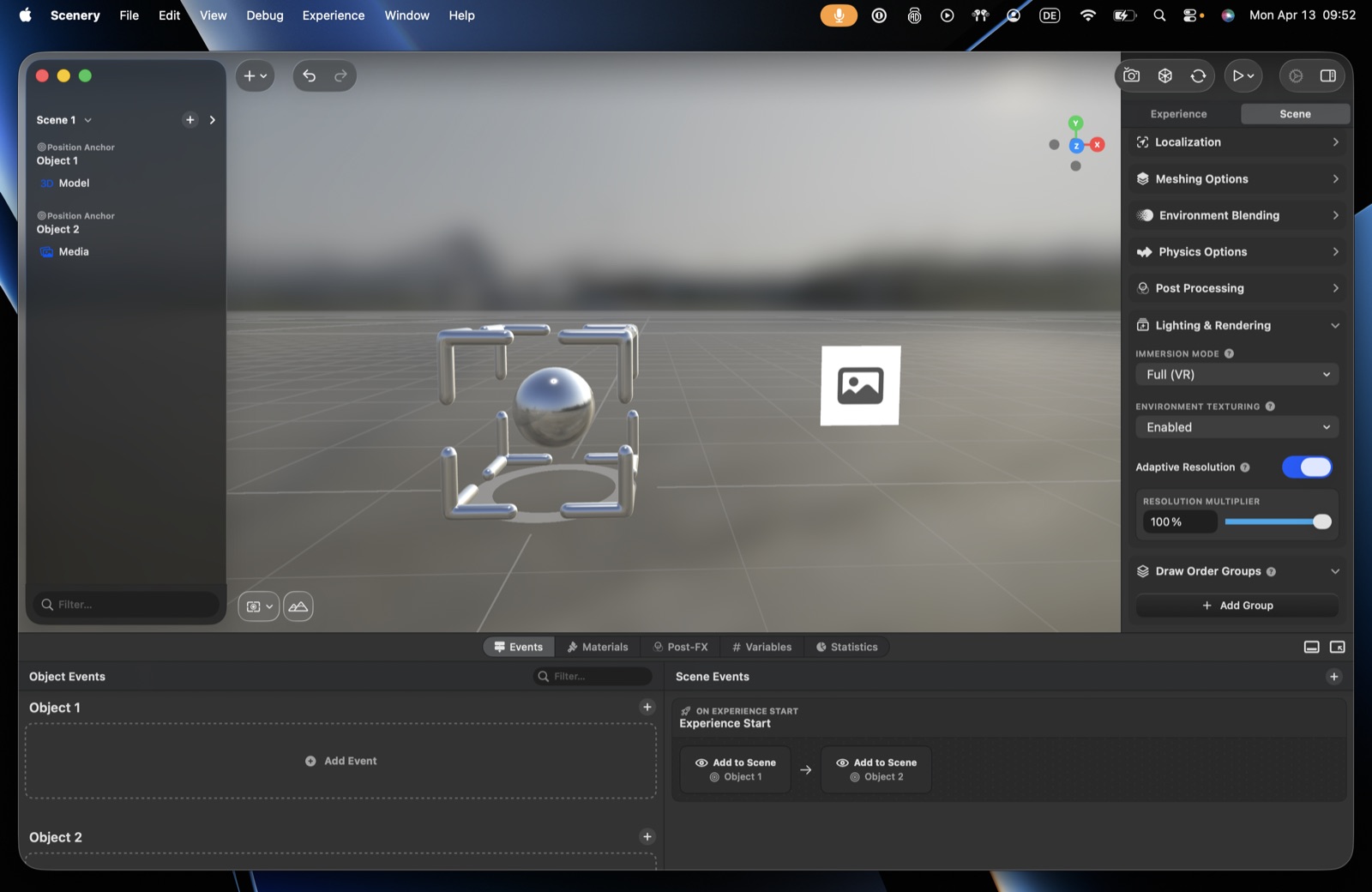Toggle the environment landscape icon

298,606
